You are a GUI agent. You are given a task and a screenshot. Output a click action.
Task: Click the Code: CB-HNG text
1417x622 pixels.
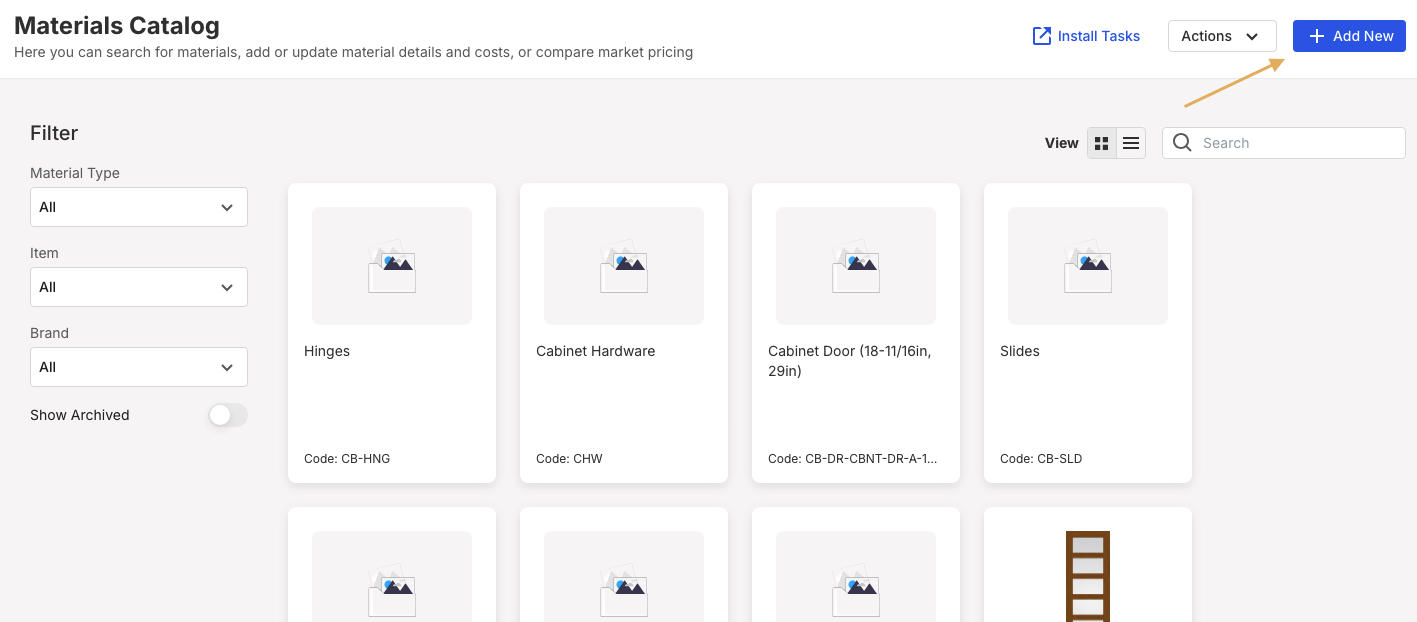[x=347, y=459]
